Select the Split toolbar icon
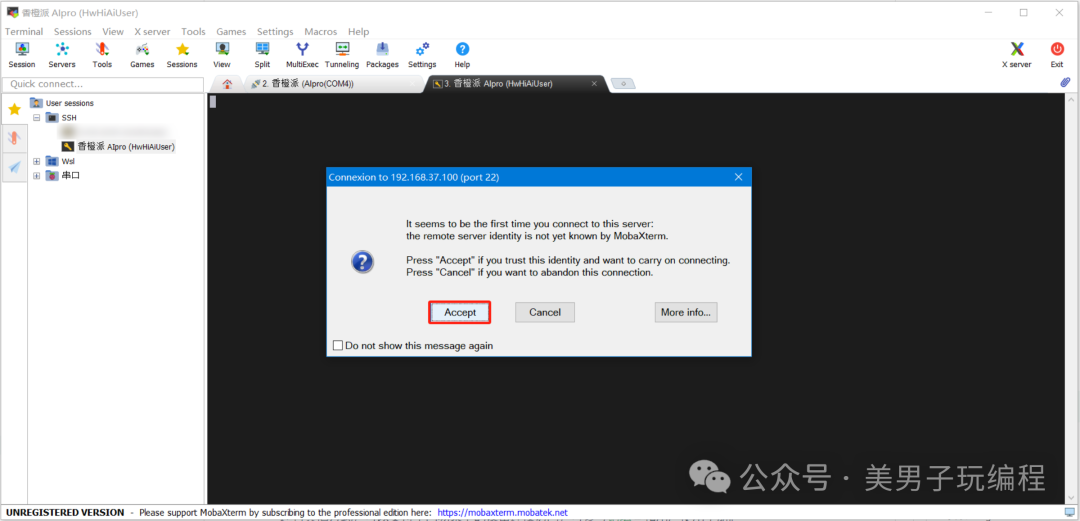1080x521 pixels. click(262, 54)
